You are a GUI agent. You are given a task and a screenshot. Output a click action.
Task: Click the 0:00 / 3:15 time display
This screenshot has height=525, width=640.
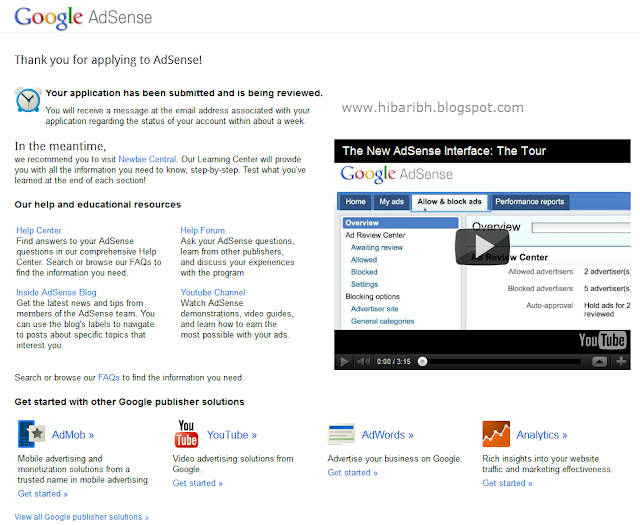coord(393,362)
